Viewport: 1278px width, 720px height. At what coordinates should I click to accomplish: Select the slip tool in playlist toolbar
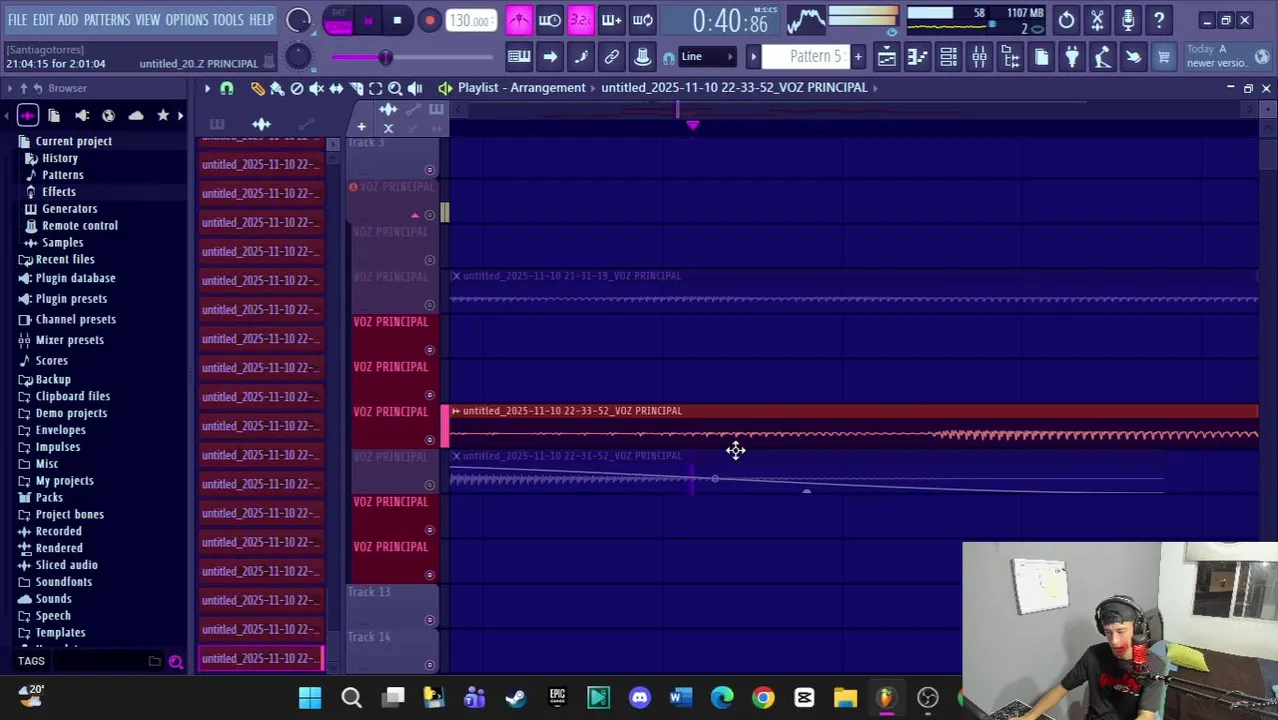(337, 88)
